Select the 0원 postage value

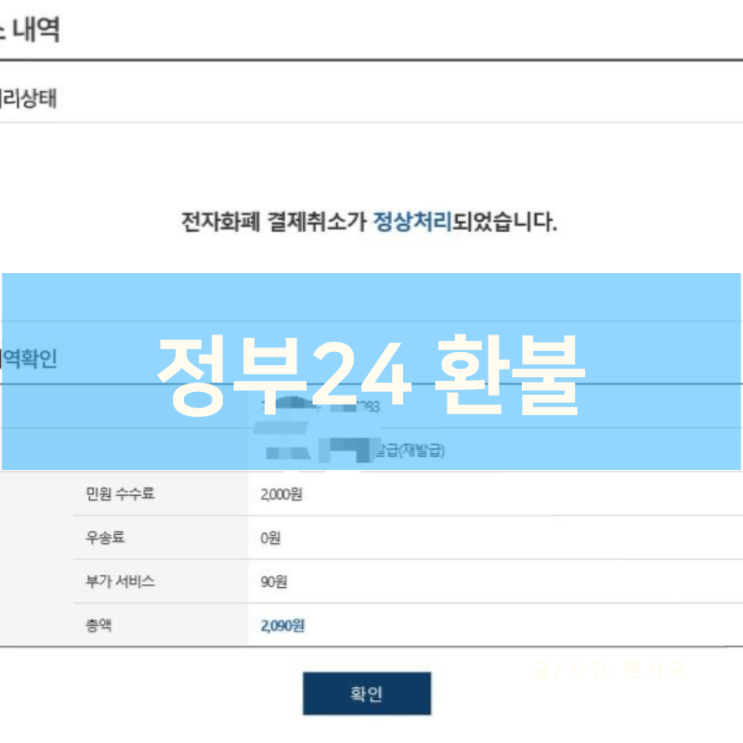pos(271,538)
